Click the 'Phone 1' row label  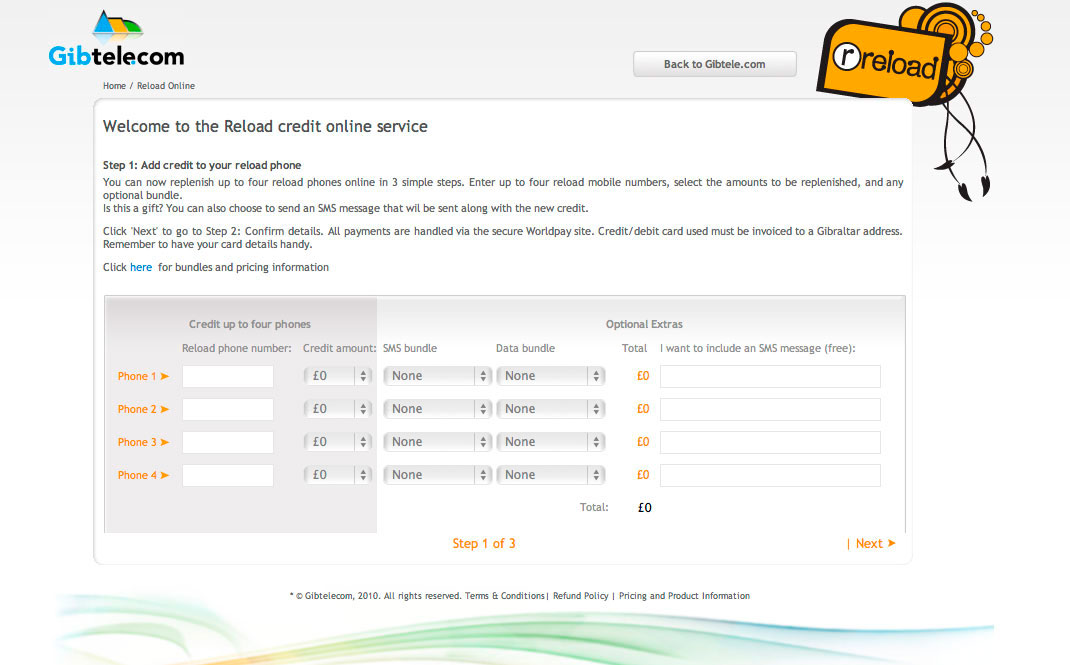(x=143, y=376)
